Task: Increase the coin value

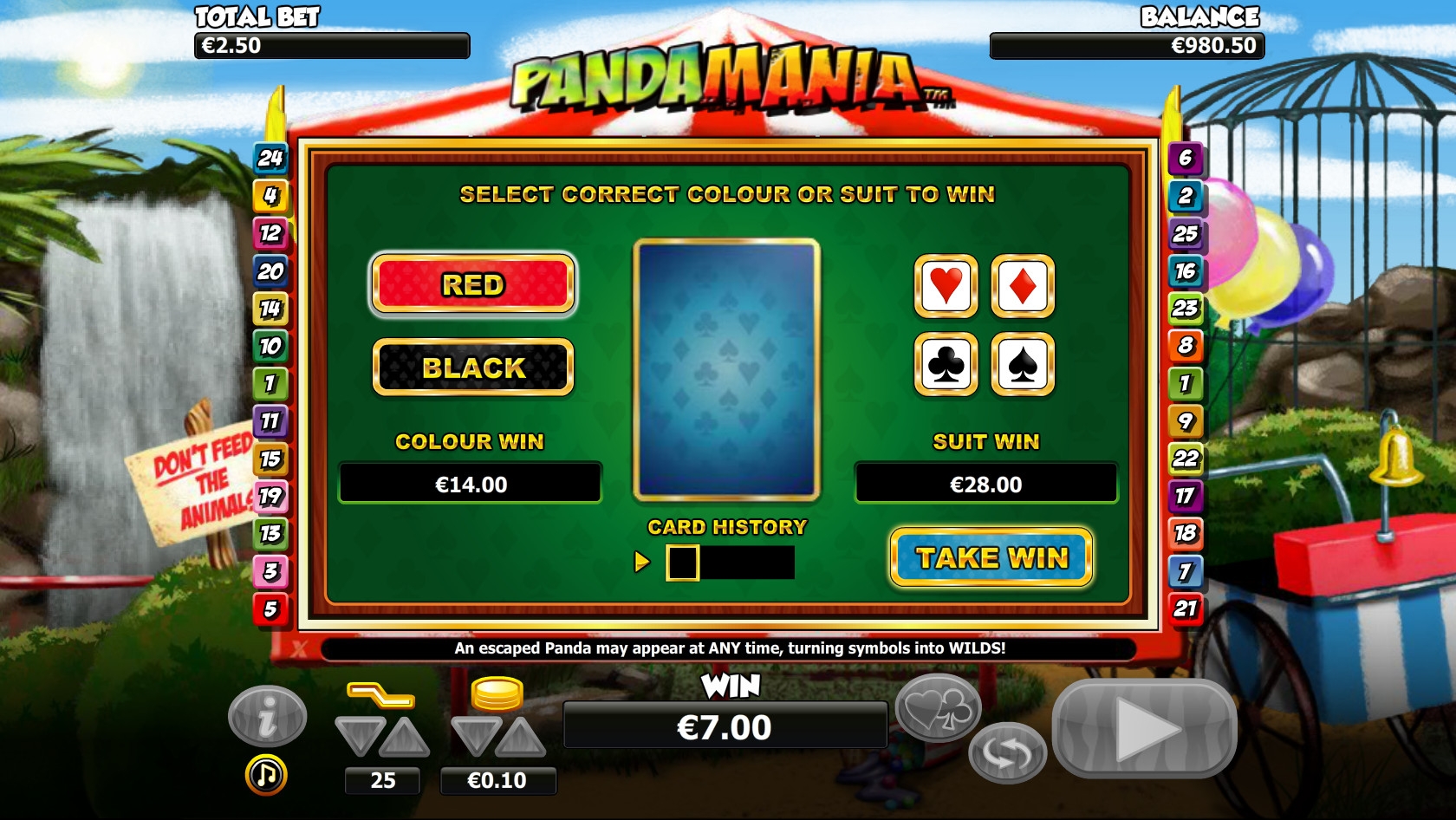Action: coord(521,737)
